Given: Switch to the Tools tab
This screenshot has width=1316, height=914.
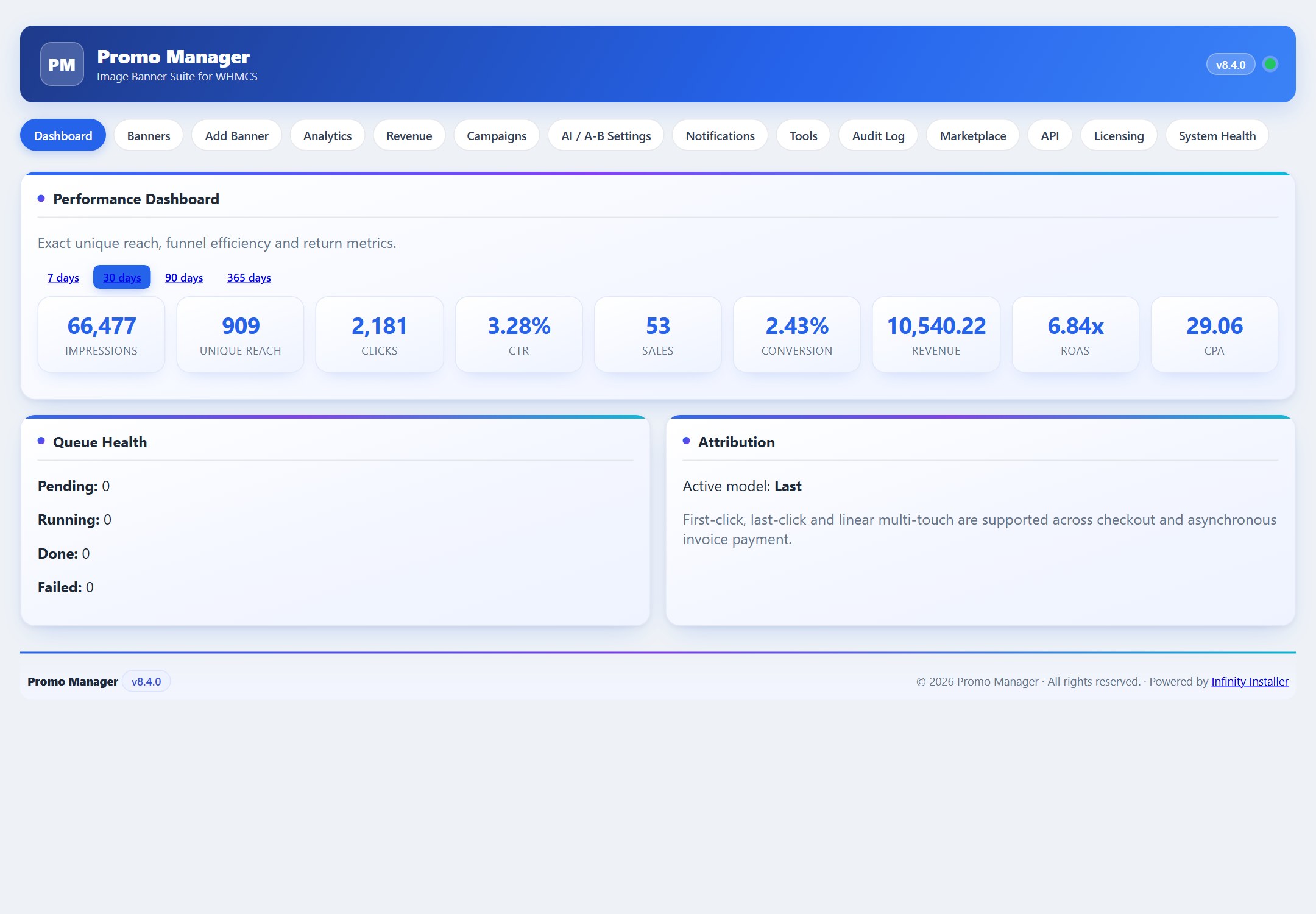Looking at the screenshot, I should point(803,135).
